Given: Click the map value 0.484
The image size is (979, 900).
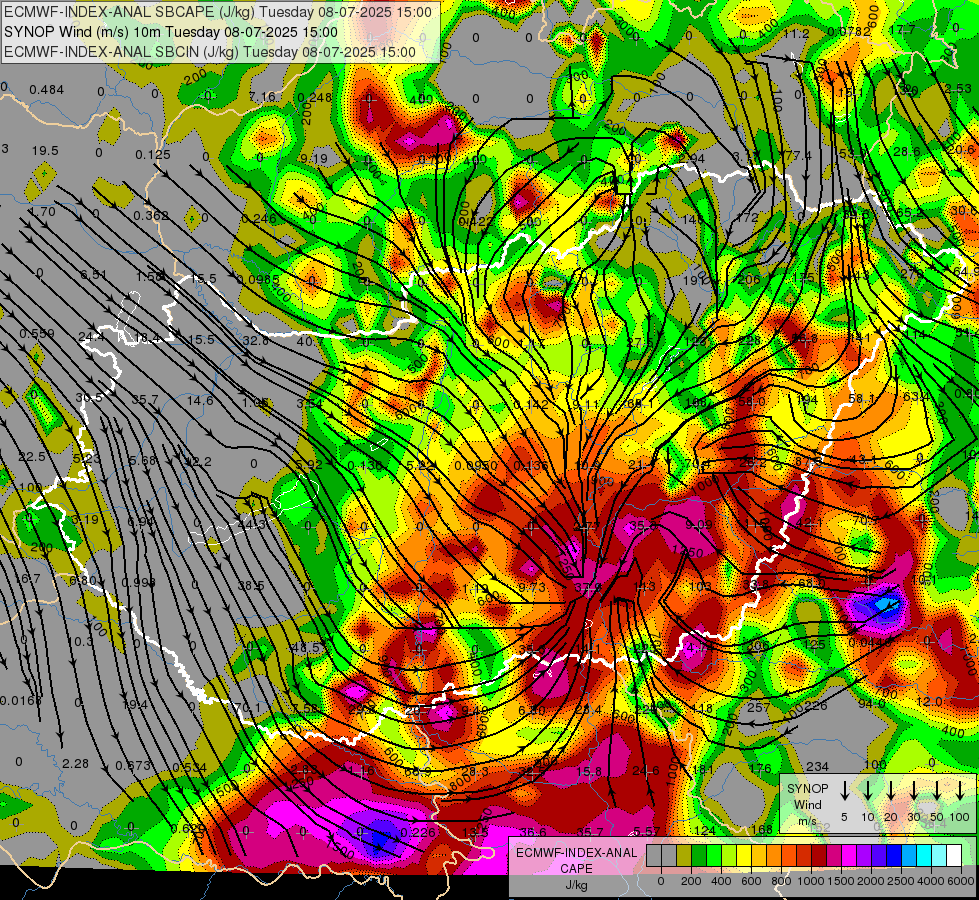Looking at the screenshot, I should click(47, 90).
